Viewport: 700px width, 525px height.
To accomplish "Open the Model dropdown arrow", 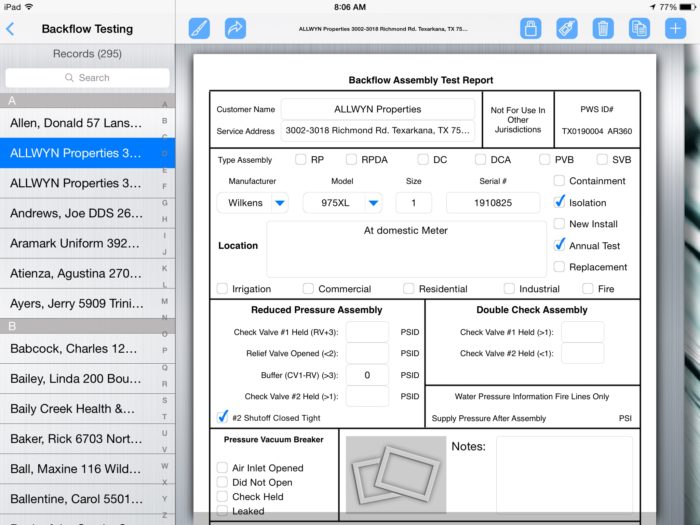I will pyautogui.click(x=374, y=203).
